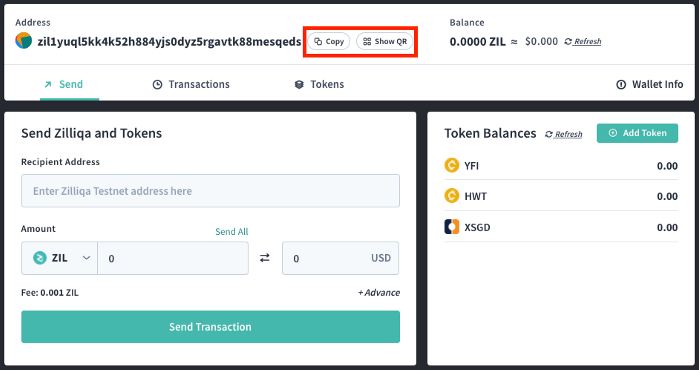Refresh the Token Balances list
699x370 pixels.
tap(564, 134)
